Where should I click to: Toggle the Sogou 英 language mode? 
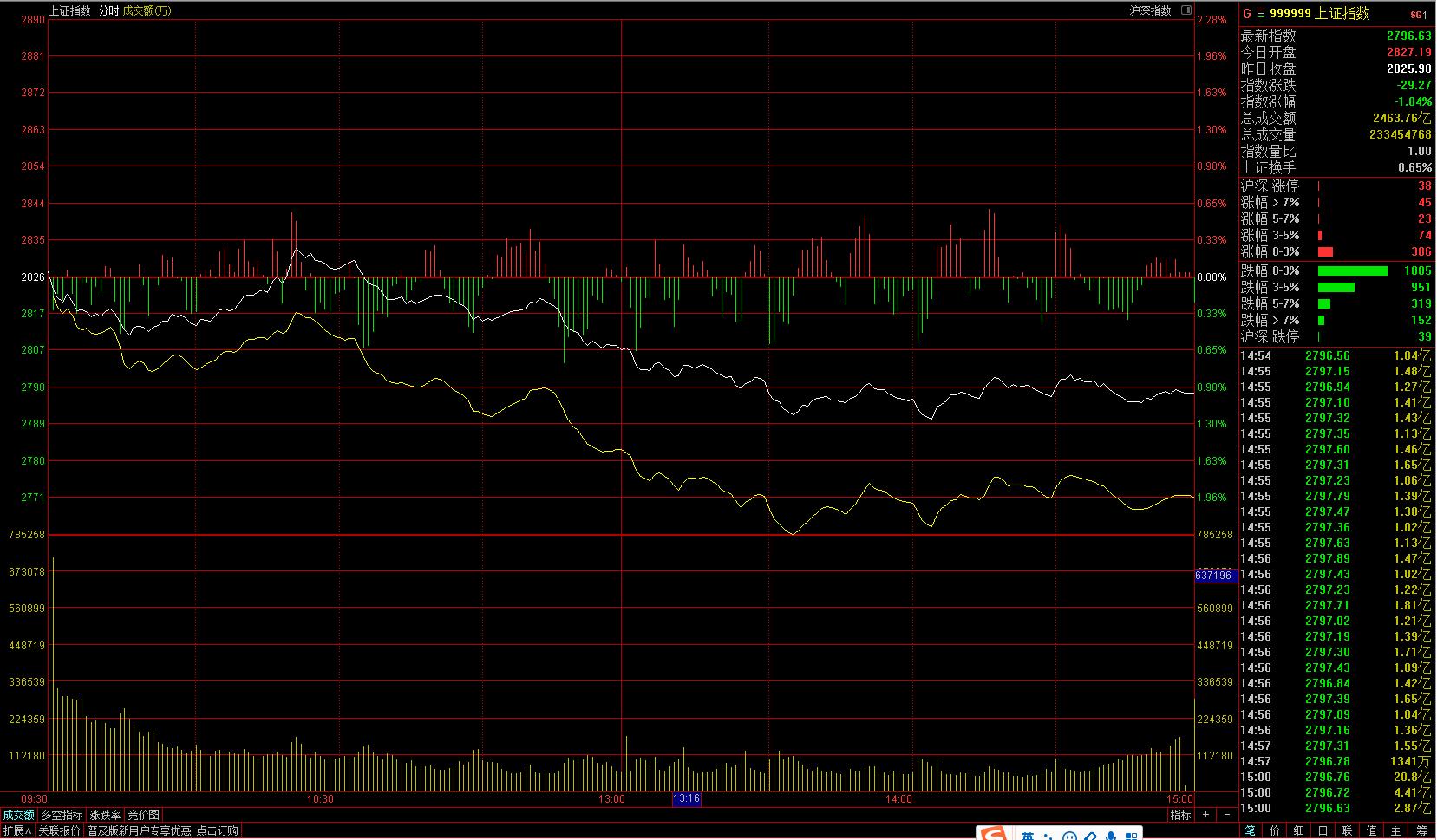click(1028, 836)
